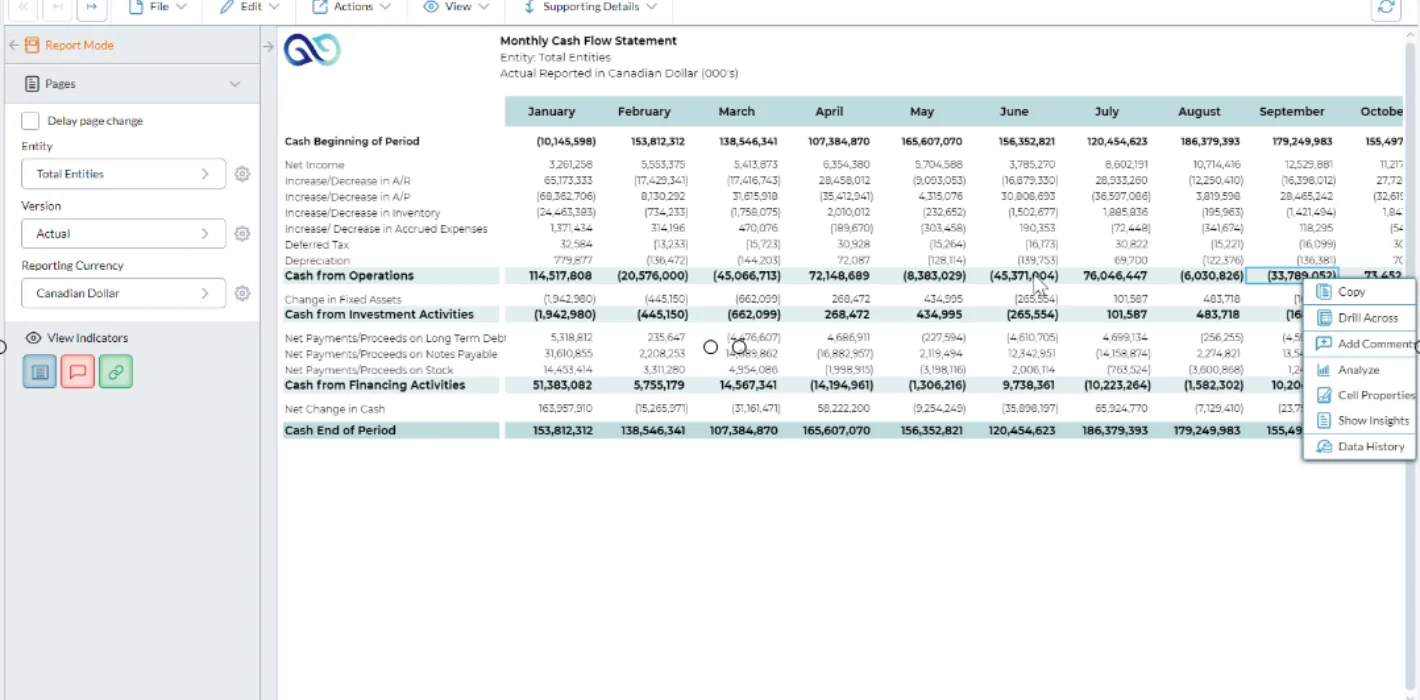Click the Copy icon in context menu

coord(1324,292)
